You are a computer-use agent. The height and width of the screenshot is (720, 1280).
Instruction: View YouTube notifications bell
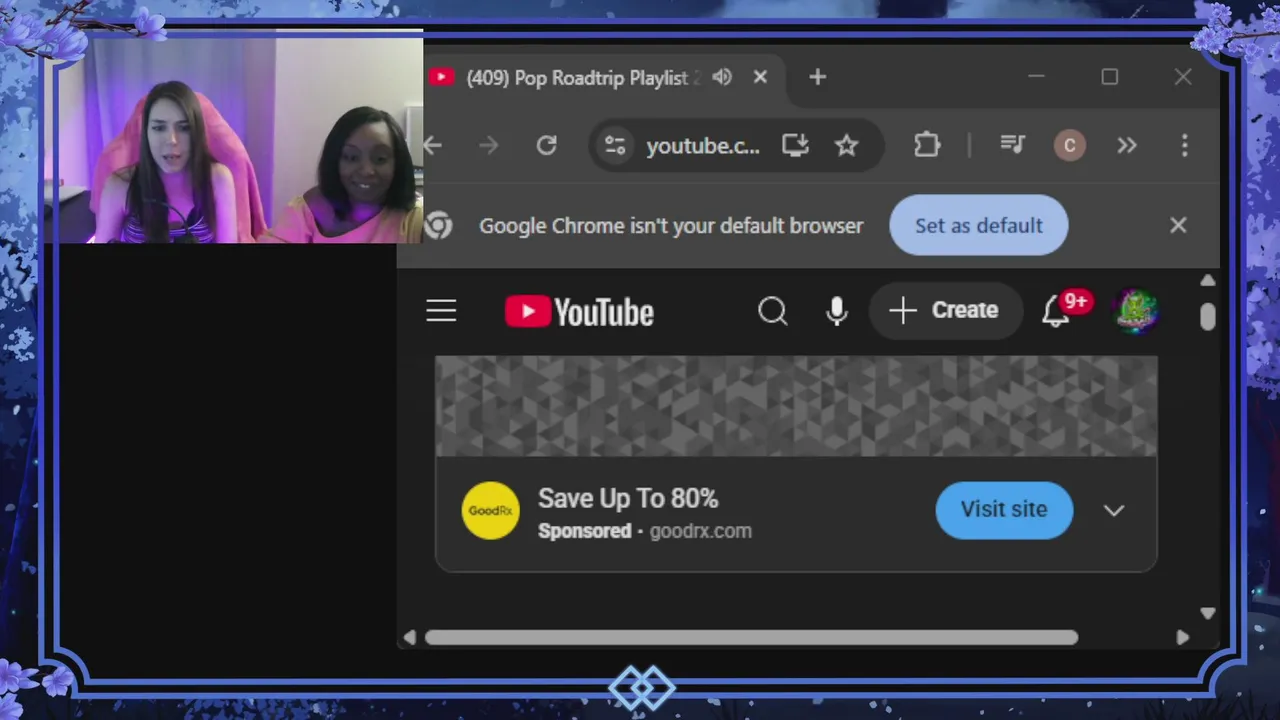(x=1056, y=312)
